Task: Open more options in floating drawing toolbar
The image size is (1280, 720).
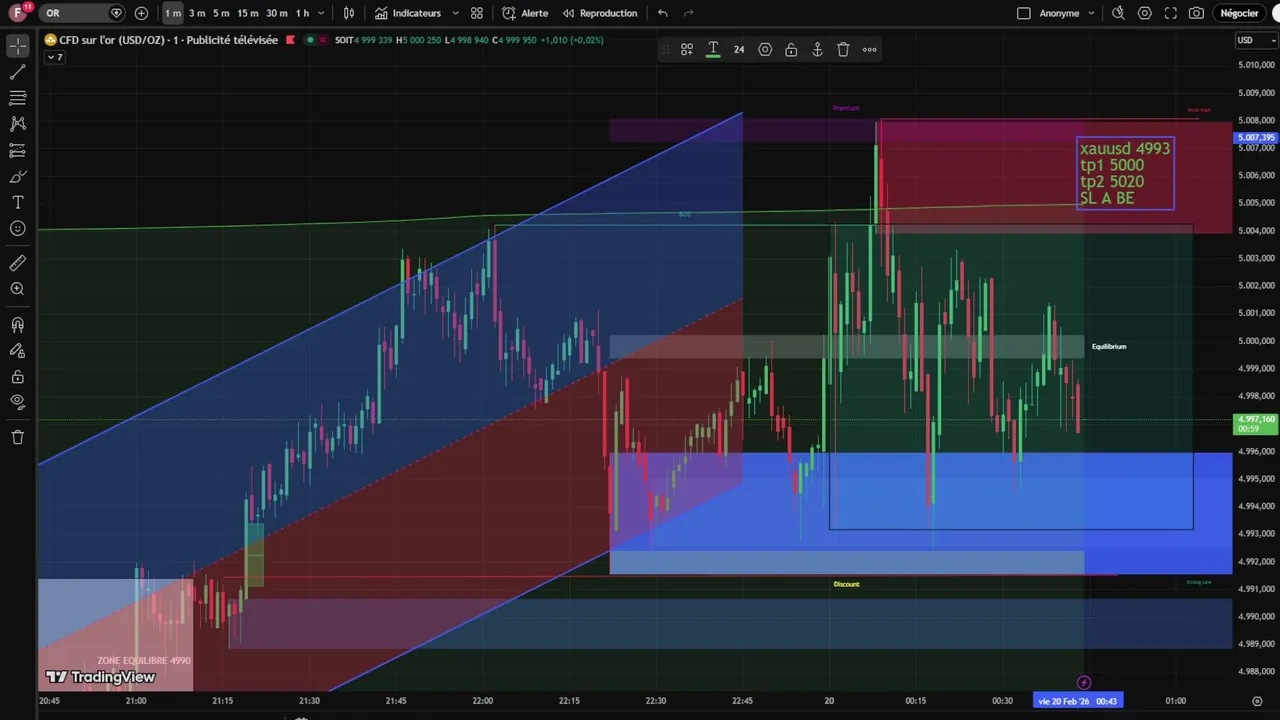Action: (869, 49)
